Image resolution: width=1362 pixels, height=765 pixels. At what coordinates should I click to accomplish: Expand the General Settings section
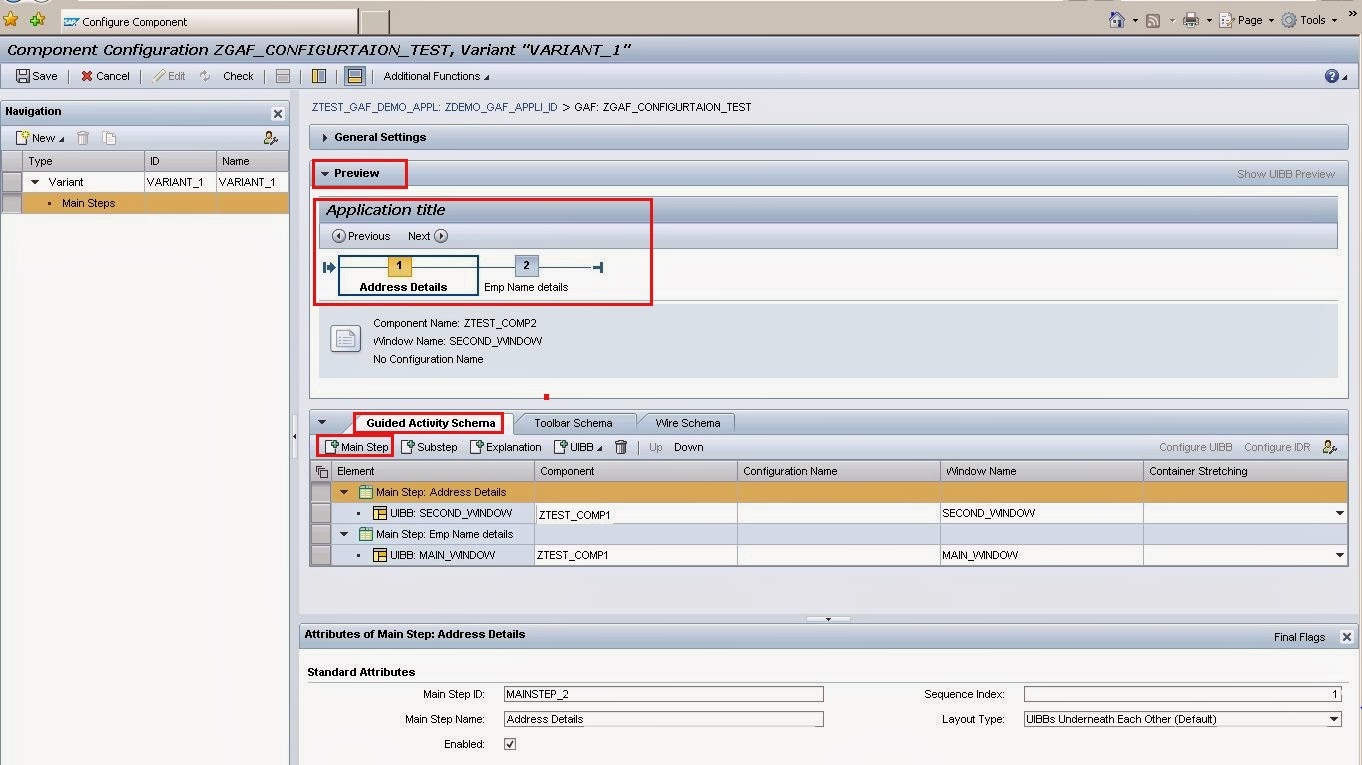click(325, 137)
